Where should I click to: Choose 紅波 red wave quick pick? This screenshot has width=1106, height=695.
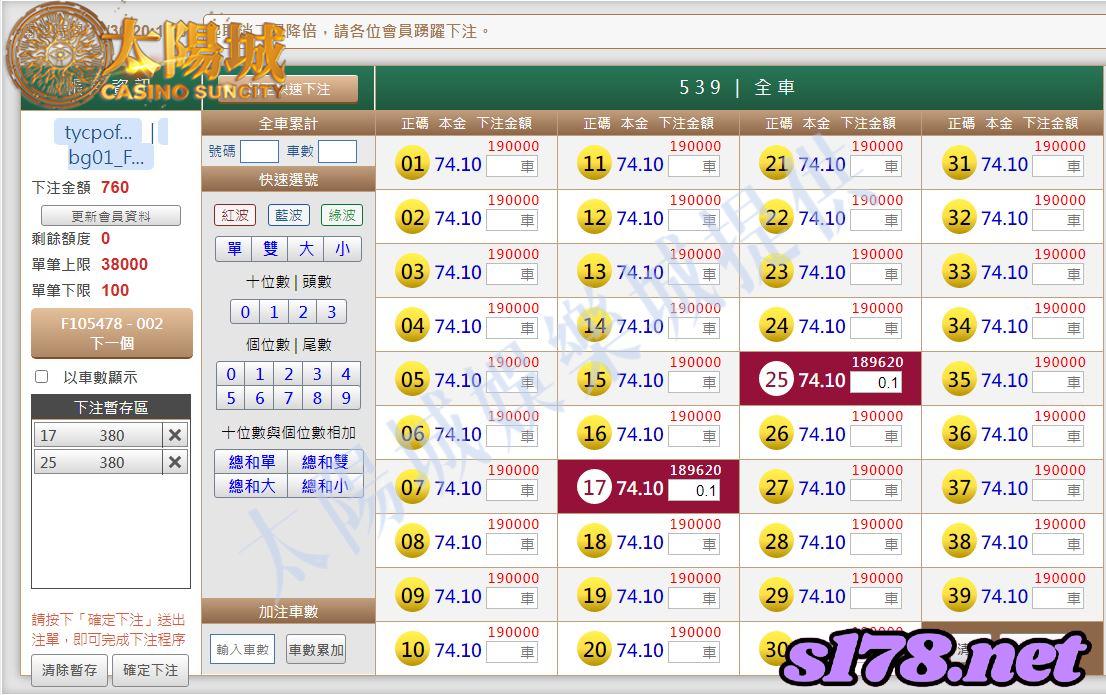[x=235, y=215]
